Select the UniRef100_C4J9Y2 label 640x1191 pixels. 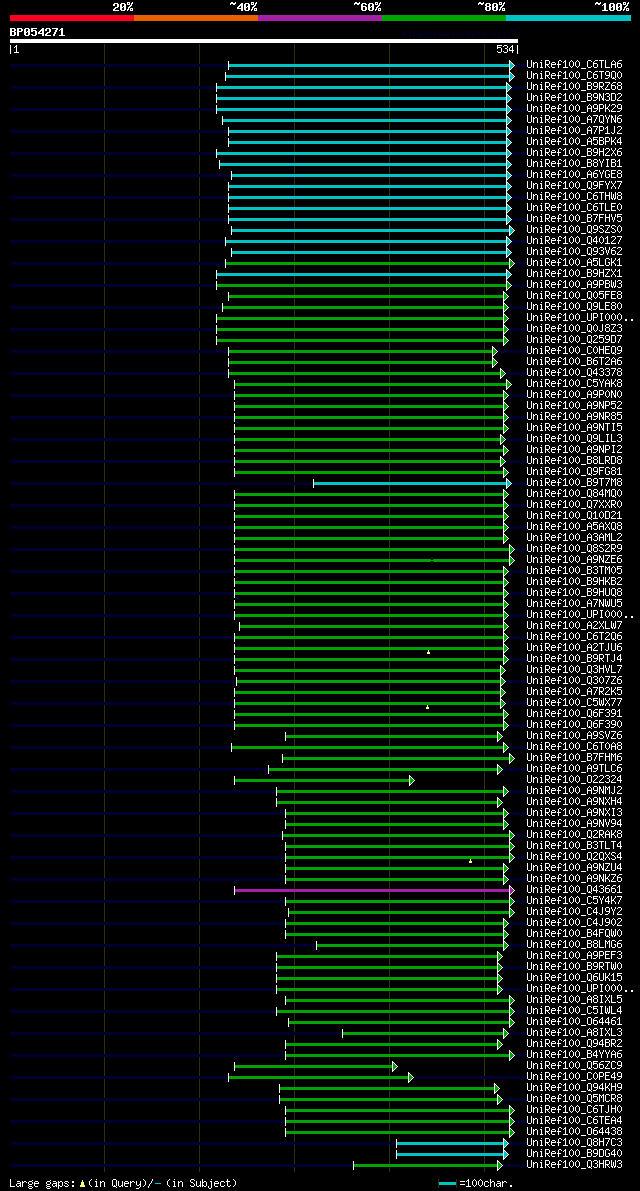[574, 912]
